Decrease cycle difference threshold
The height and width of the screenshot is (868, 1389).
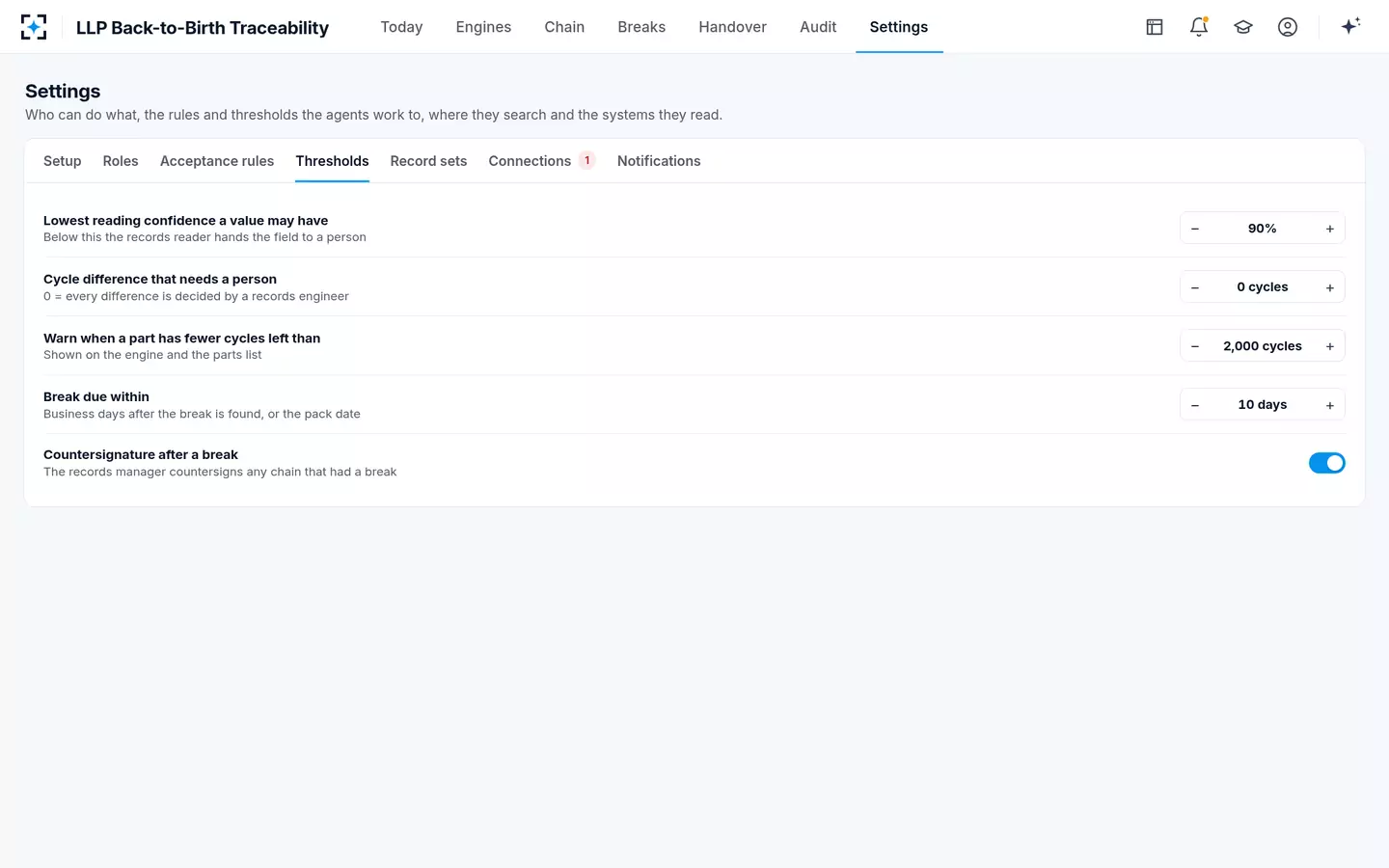coord(1195,287)
